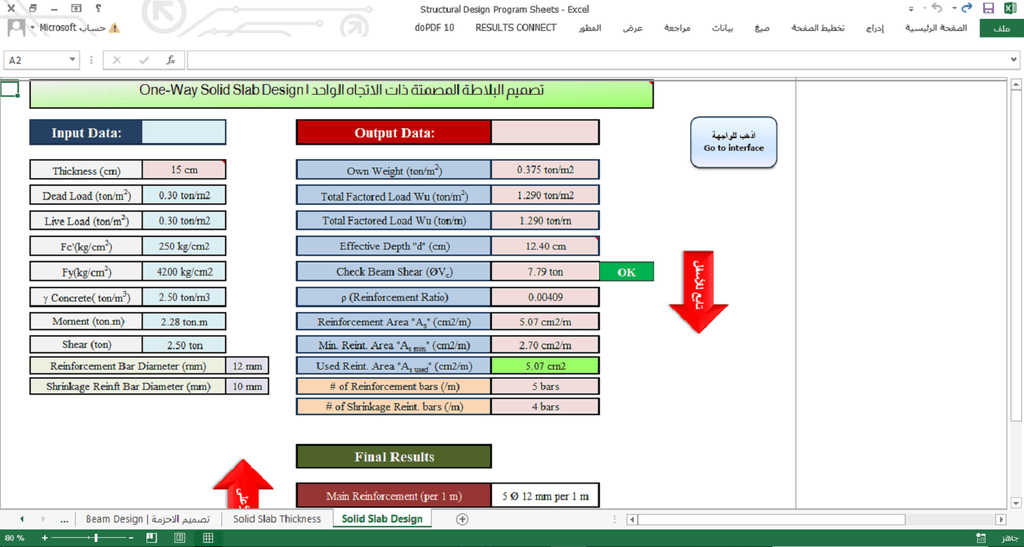Switch to Page Break Preview view
Image resolution: width=1024 pixels, height=547 pixels.
(x=152, y=538)
